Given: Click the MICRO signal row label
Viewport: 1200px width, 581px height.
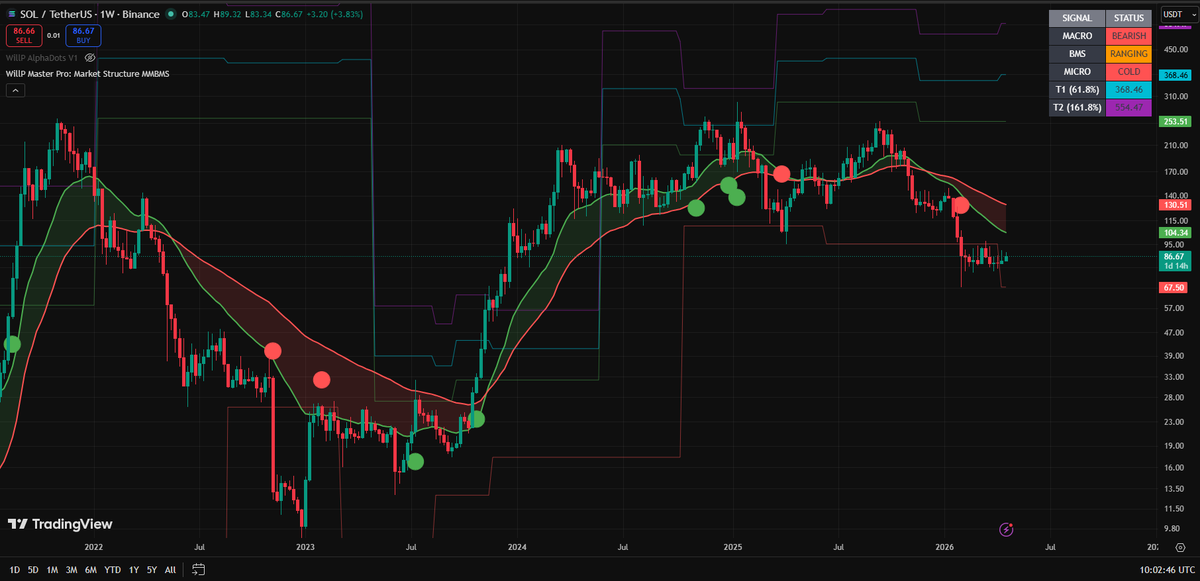Looking at the screenshot, I should coord(1076,72).
